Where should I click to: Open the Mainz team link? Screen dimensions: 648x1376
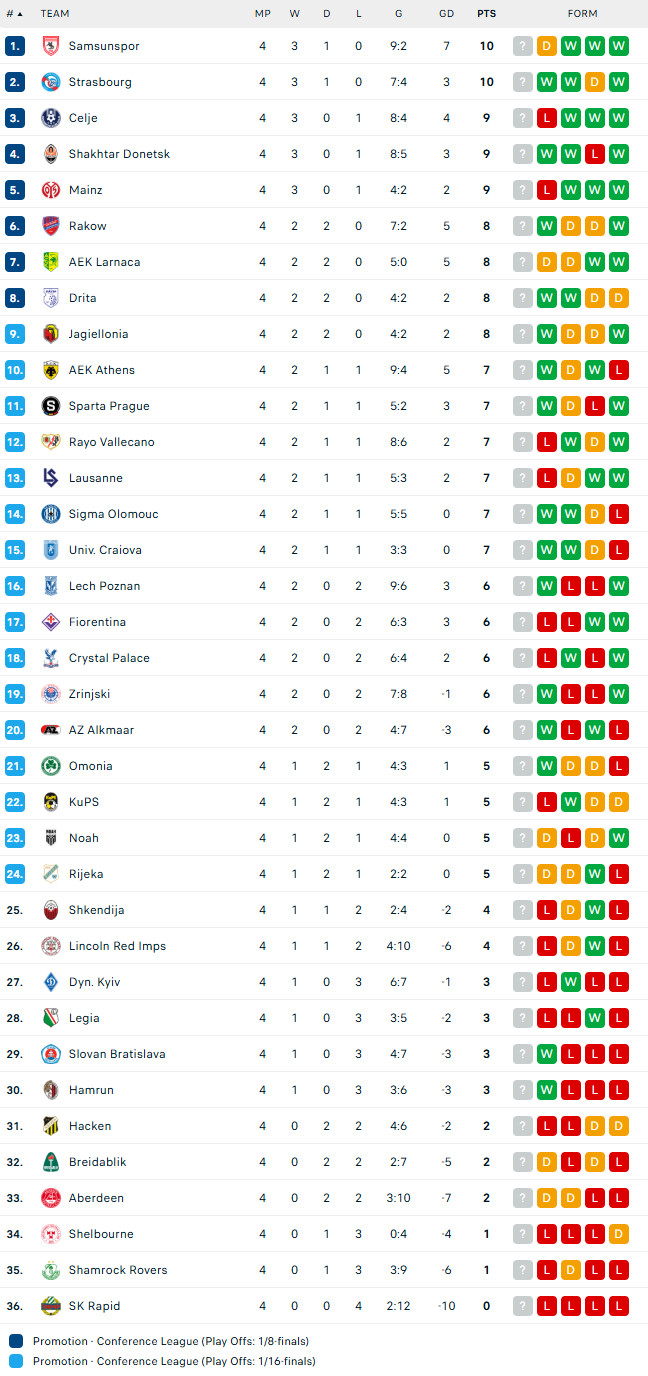tap(85, 190)
